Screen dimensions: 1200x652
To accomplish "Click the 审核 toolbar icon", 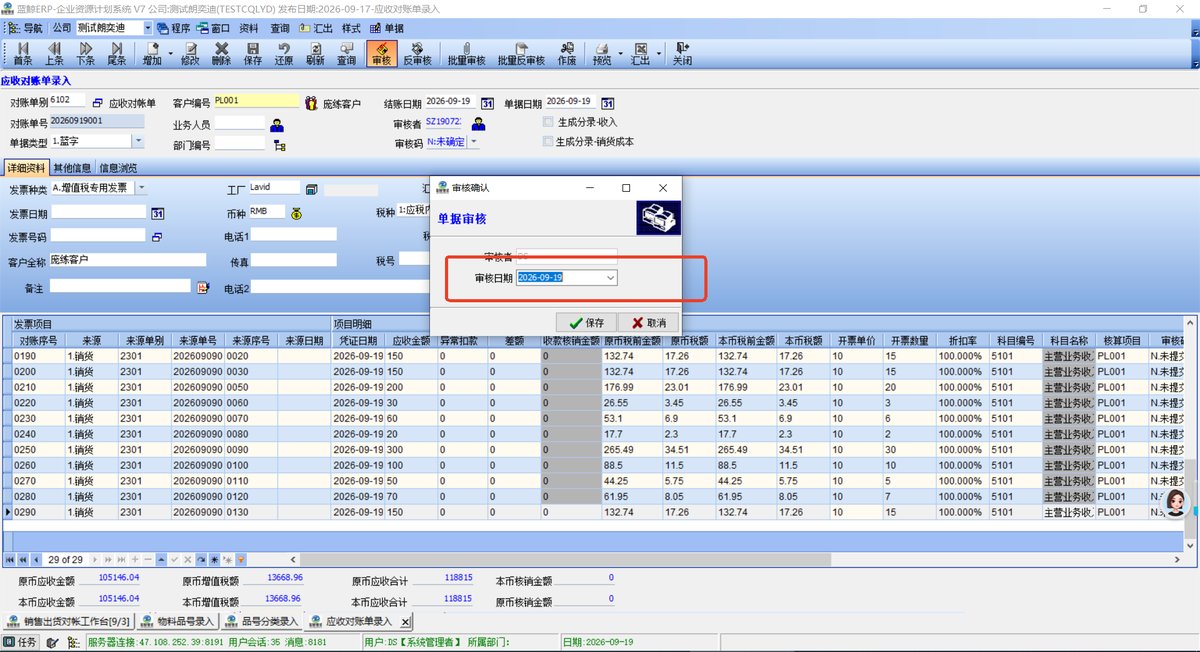I will pyautogui.click(x=381, y=53).
